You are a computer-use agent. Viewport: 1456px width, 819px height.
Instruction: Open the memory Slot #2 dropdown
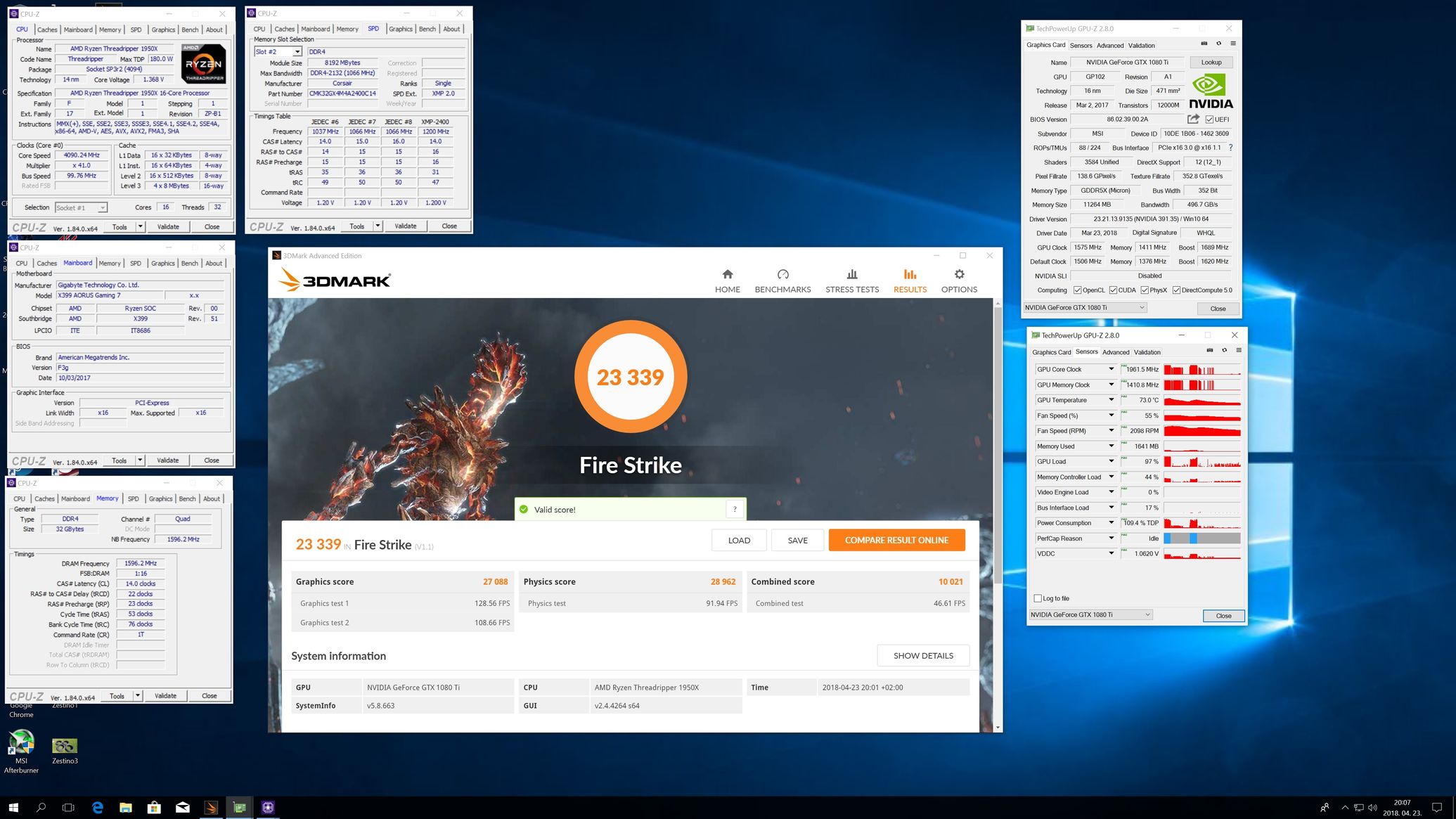[x=297, y=52]
